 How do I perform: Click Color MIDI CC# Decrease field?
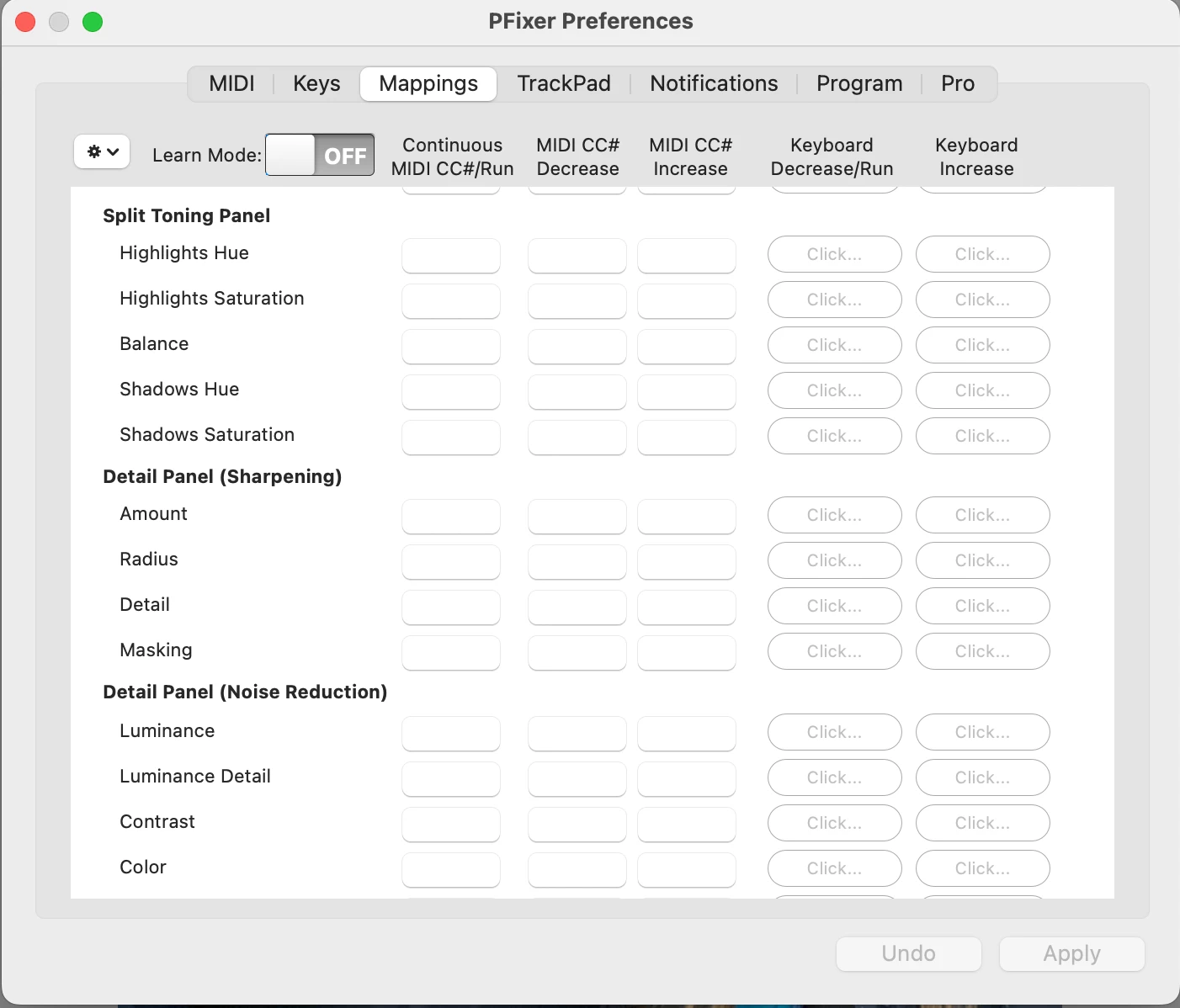(x=577, y=870)
